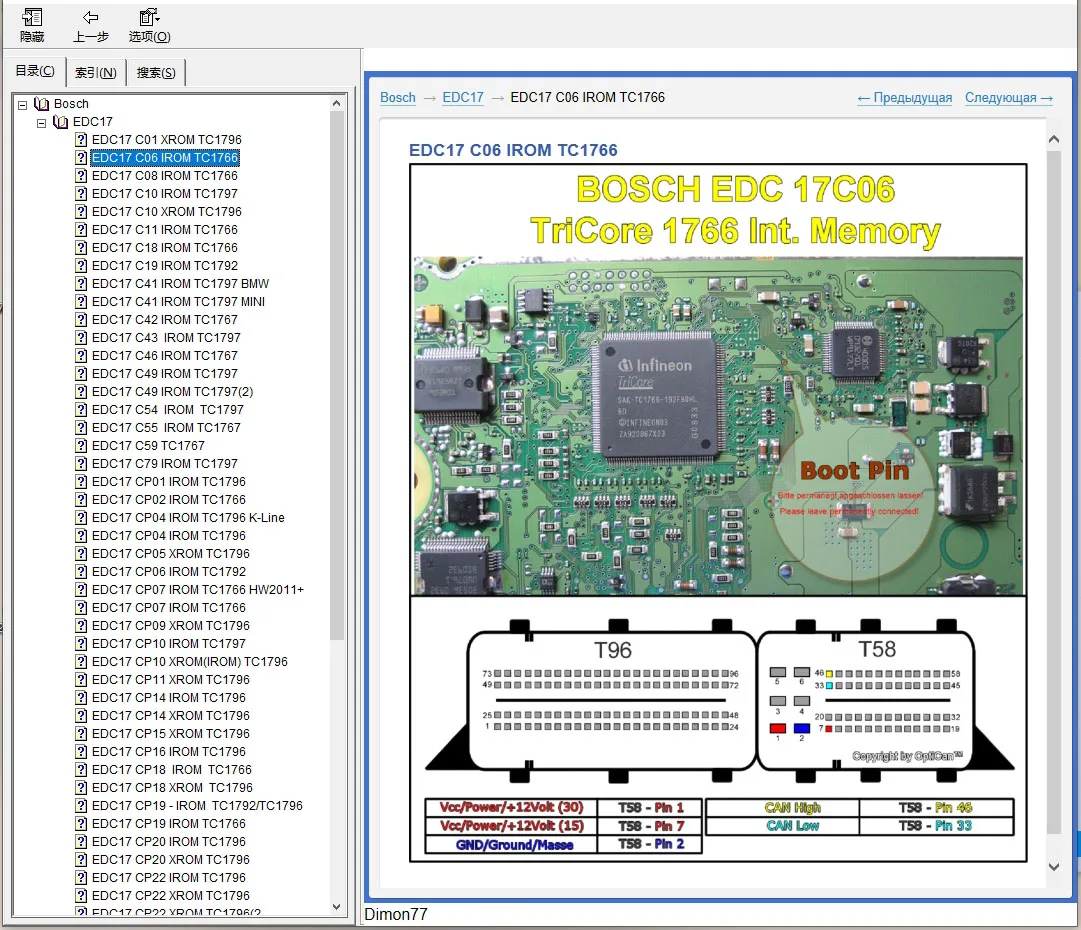
Task: Click topic icon for EDC17 CP09 XROM TC1796
Action: 81,625
